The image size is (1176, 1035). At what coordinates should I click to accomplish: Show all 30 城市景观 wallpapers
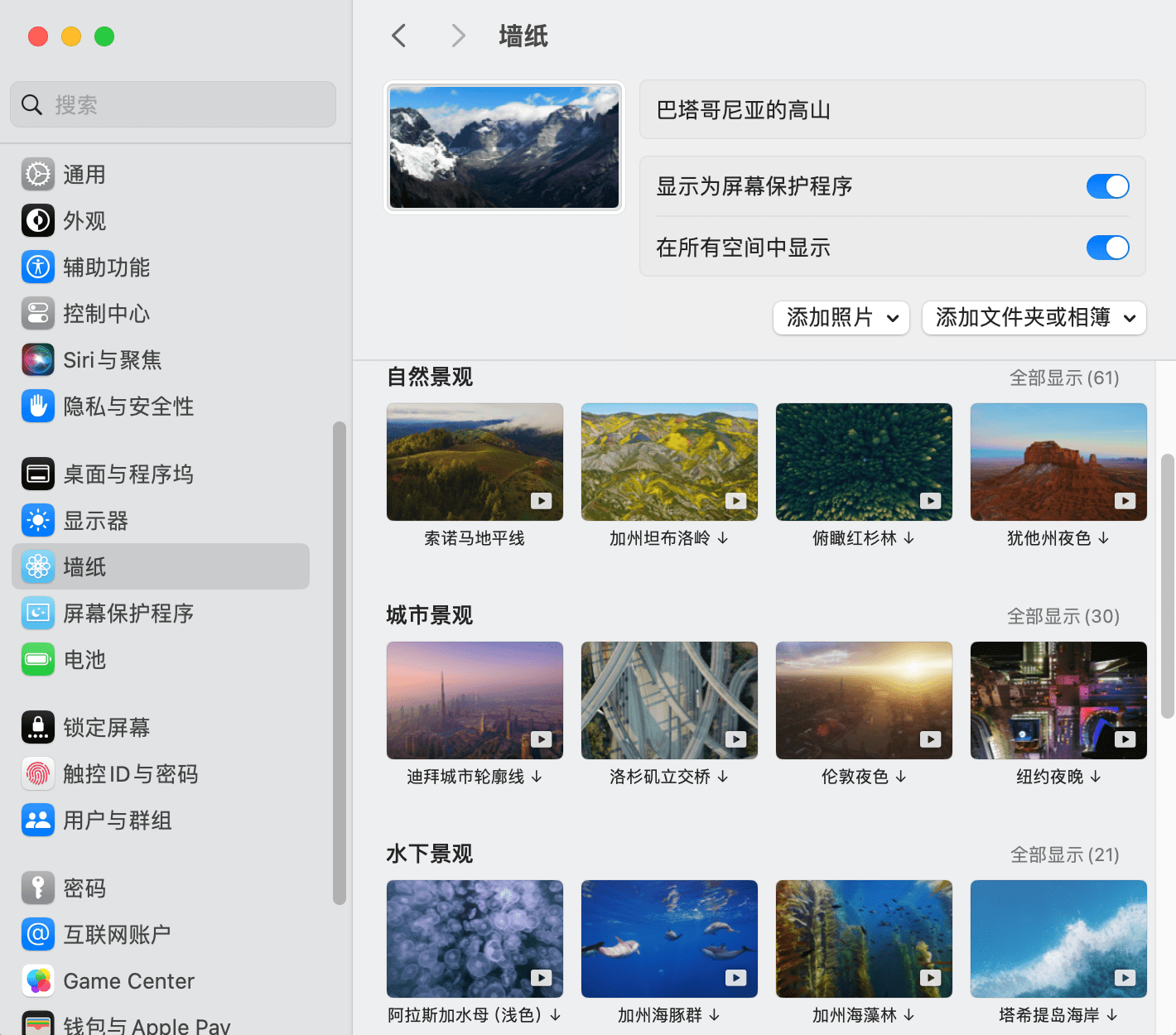coord(1063,617)
